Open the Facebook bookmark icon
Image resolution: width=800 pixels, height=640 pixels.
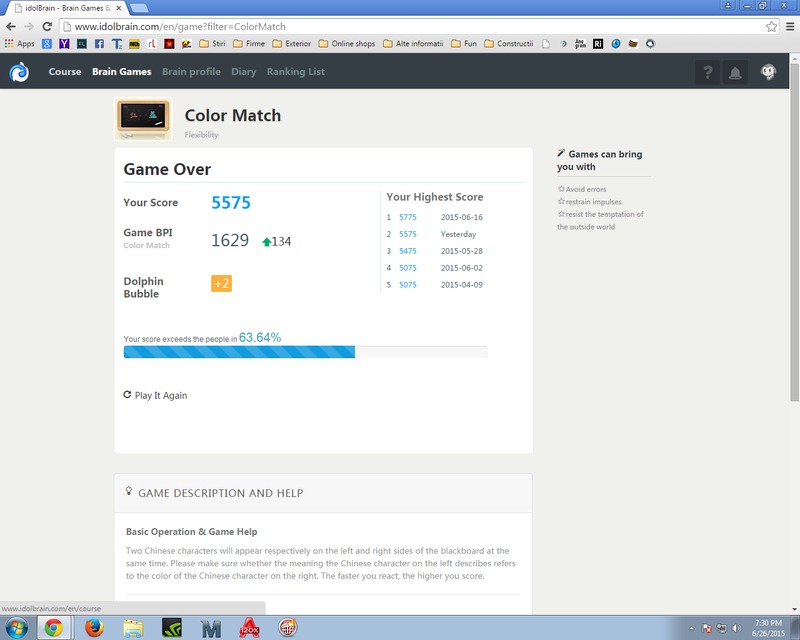[x=99, y=44]
